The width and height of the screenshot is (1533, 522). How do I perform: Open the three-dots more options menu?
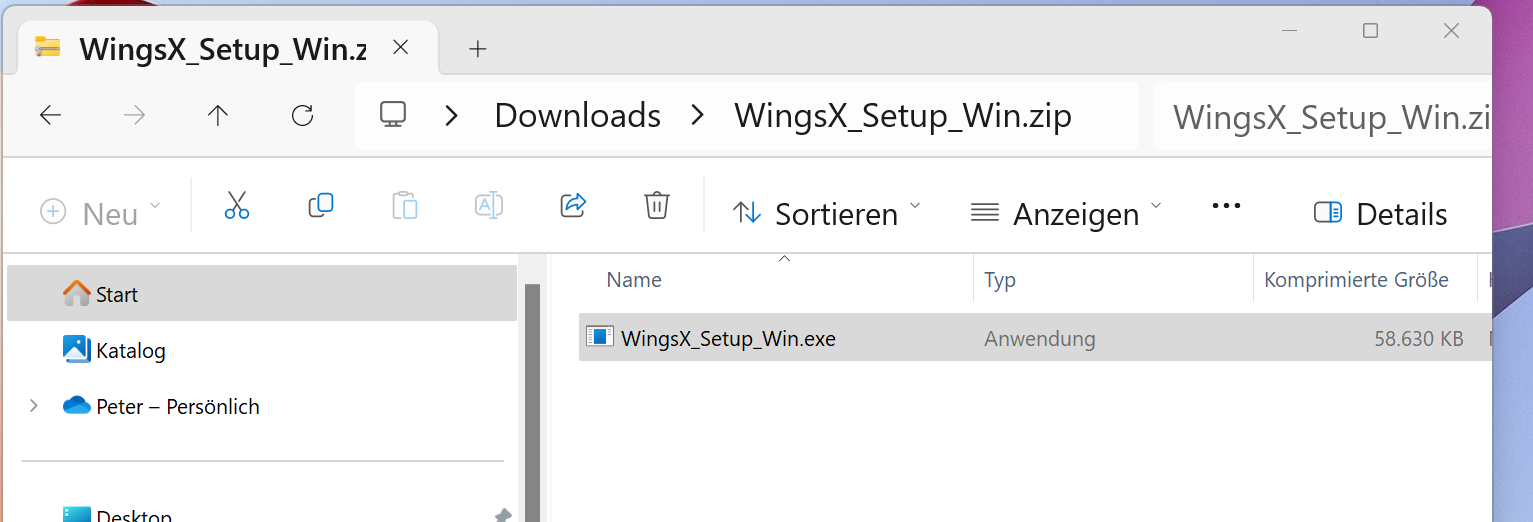pyautogui.click(x=1226, y=206)
